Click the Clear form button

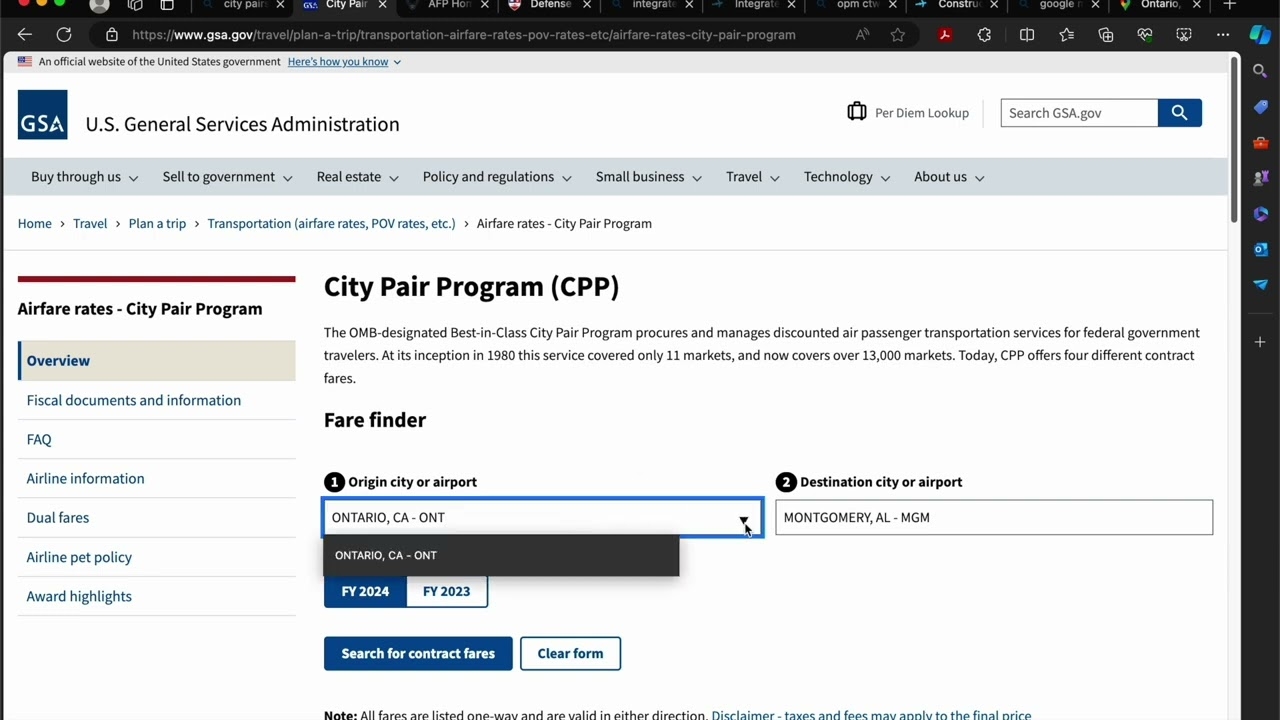click(570, 653)
